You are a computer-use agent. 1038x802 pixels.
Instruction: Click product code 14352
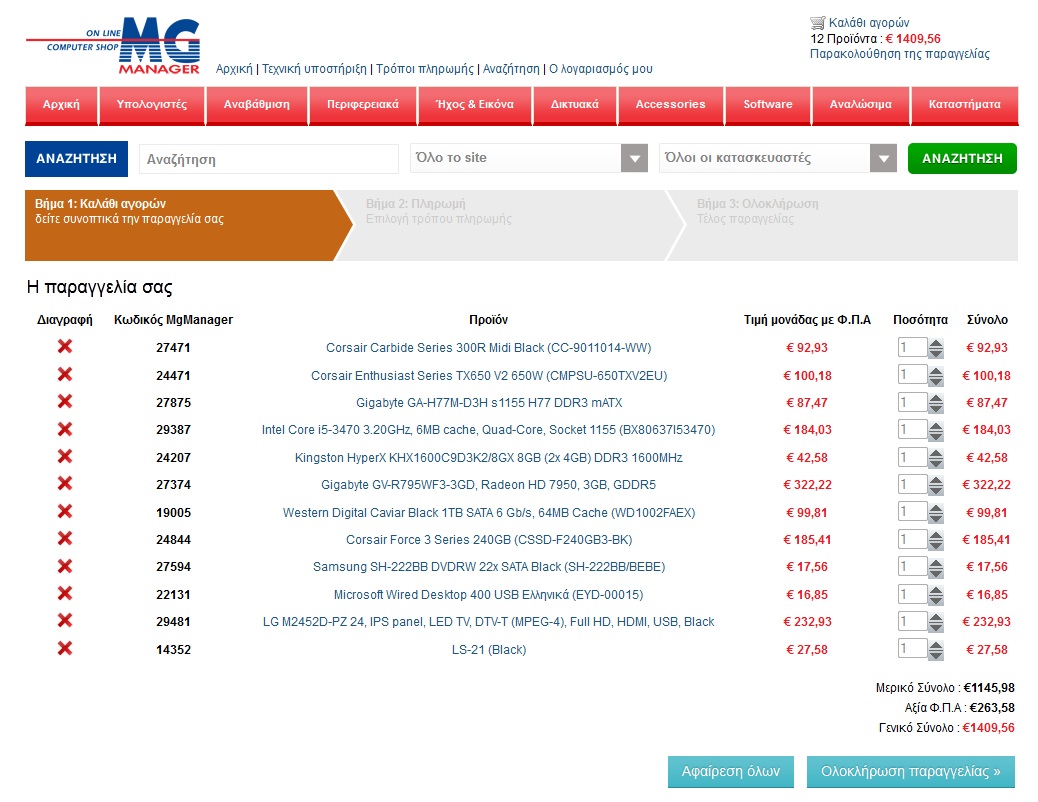[173, 650]
